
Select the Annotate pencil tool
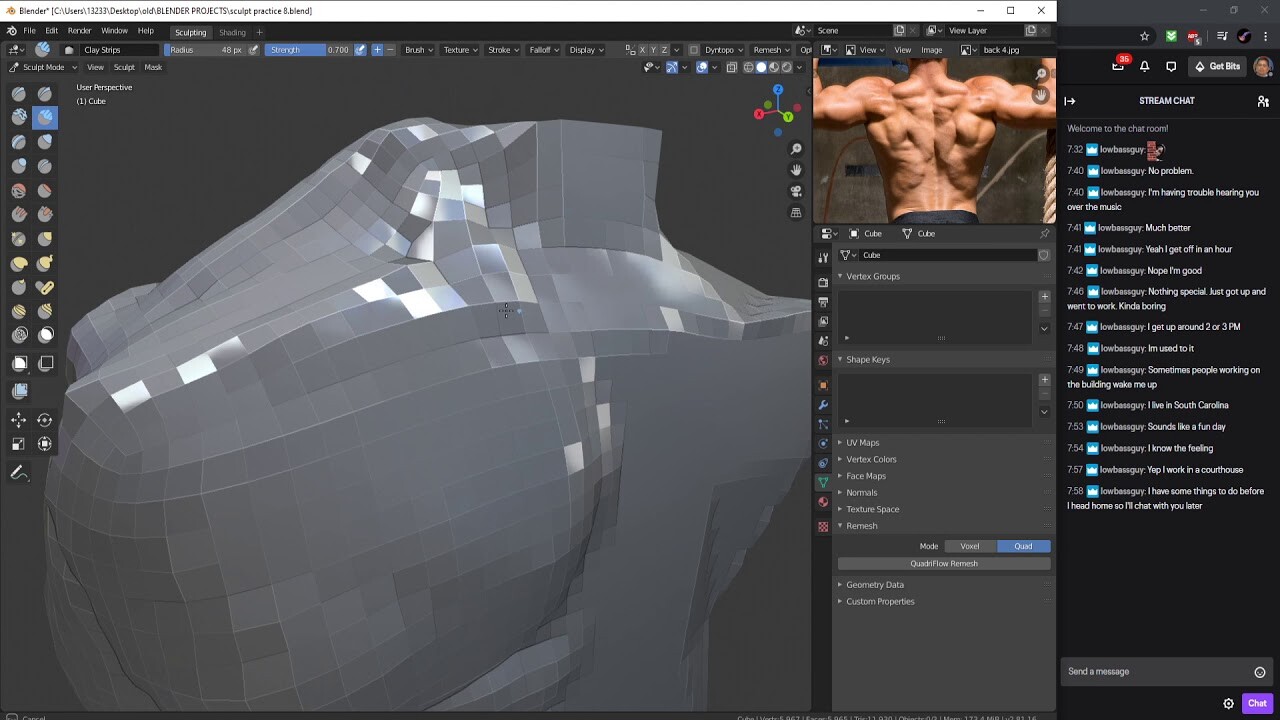click(19, 472)
